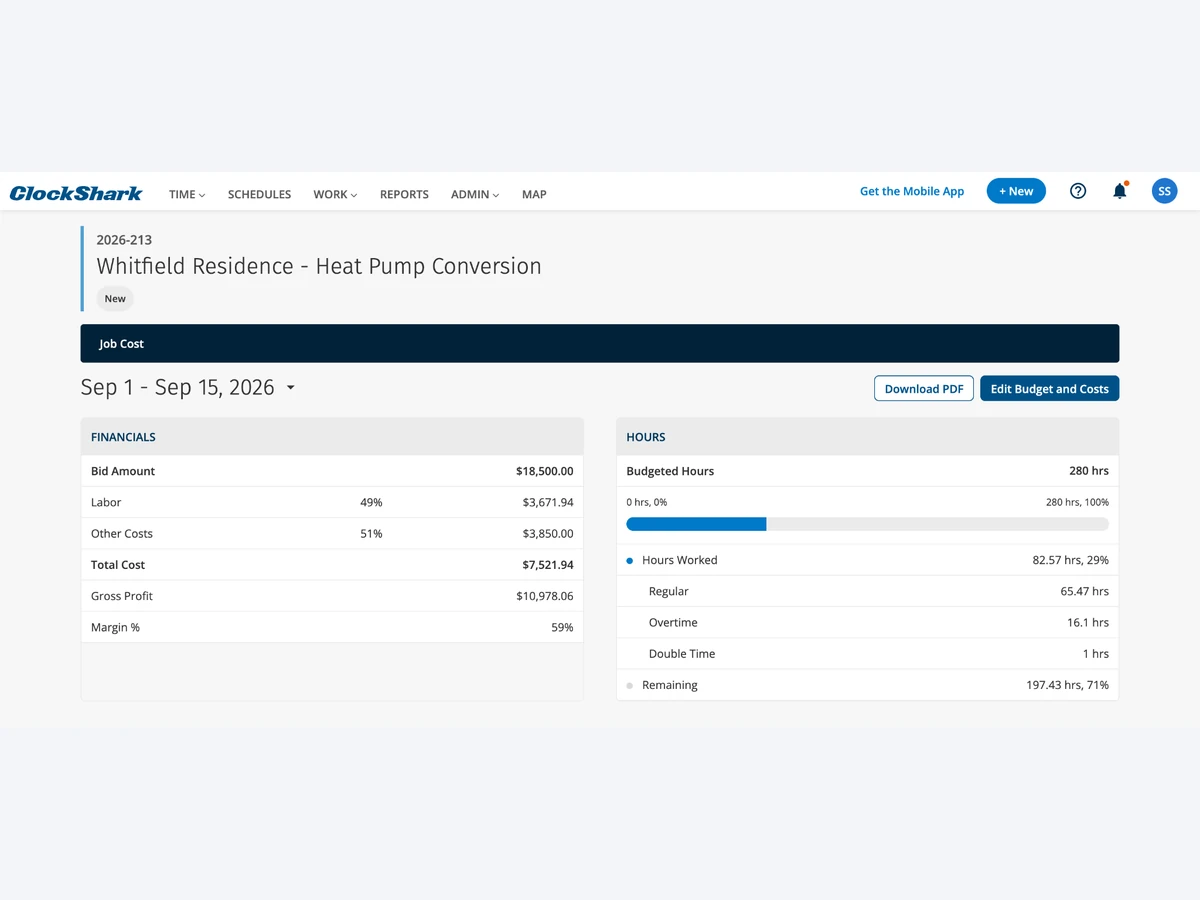Click the Other Costs label

tap(122, 533)
